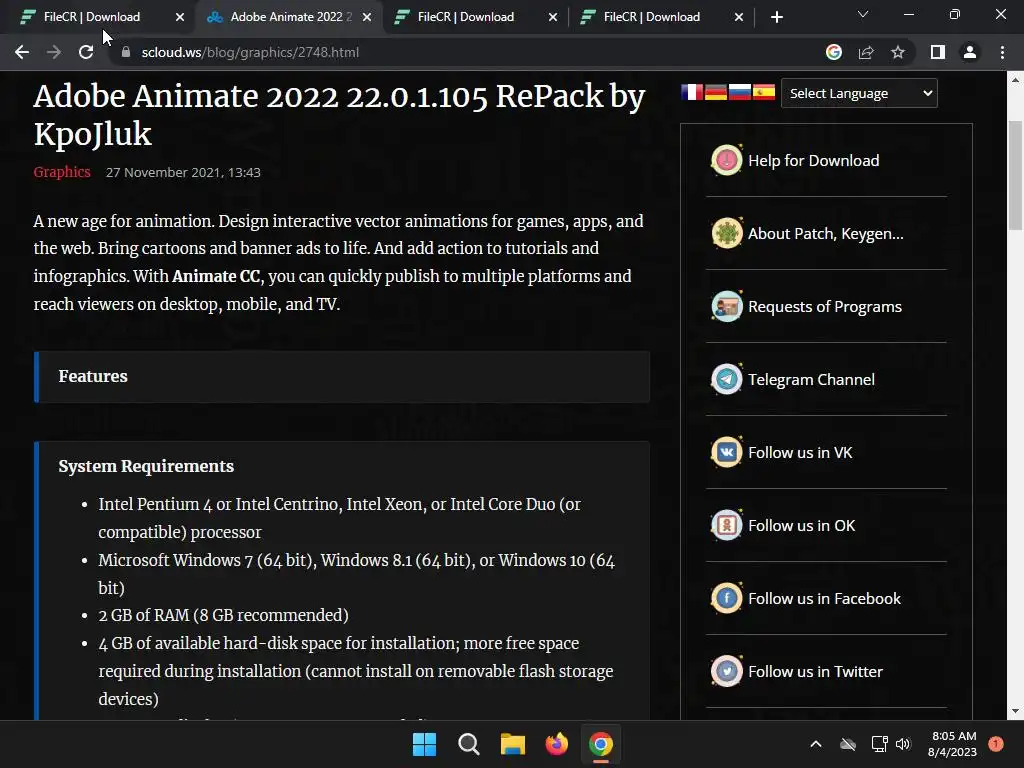1024x768 pixels.
Task: Select the French flag language
Action: click(x=692, y=92)
